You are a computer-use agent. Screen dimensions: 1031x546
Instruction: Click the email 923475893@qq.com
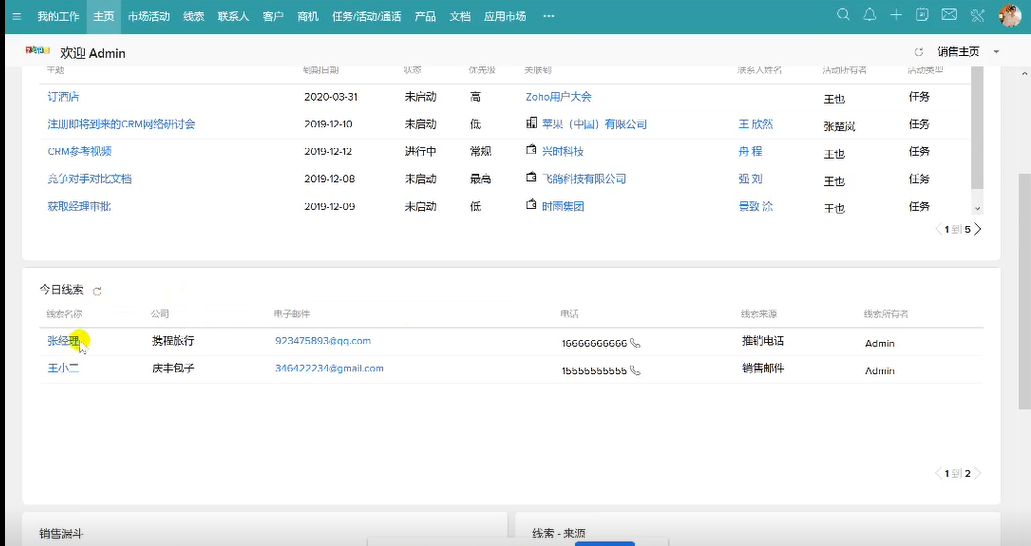(322, 341)
